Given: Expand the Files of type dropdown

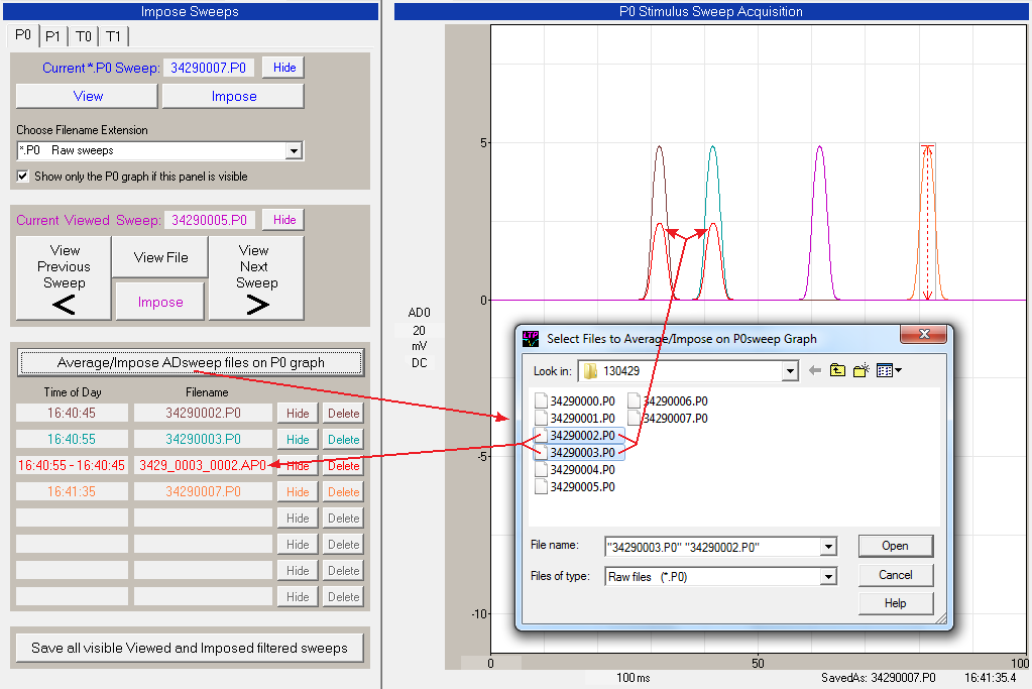Looking at the screenshot, I should tap(827, 577).
